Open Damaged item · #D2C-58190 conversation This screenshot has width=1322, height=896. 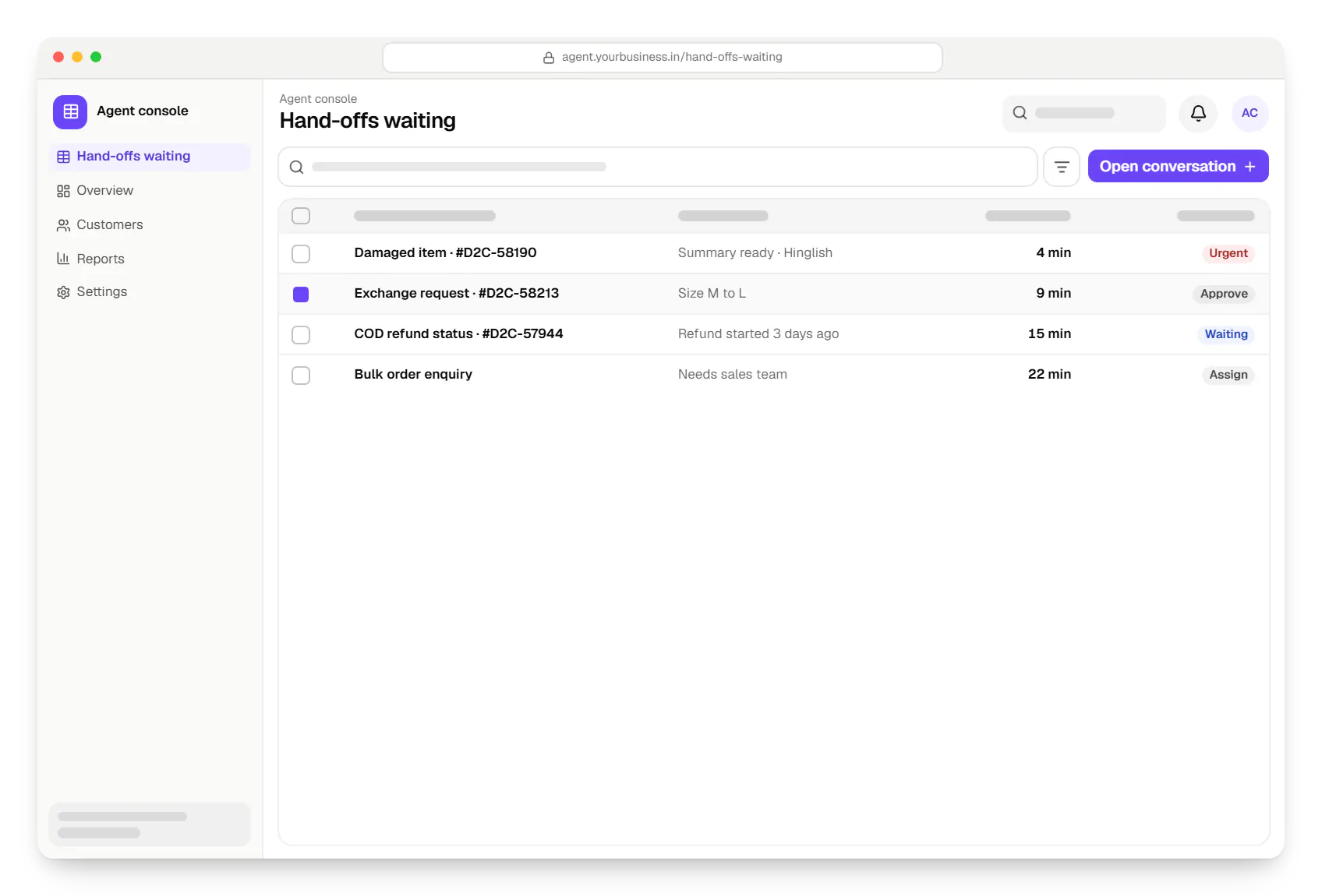click(445, 252)
